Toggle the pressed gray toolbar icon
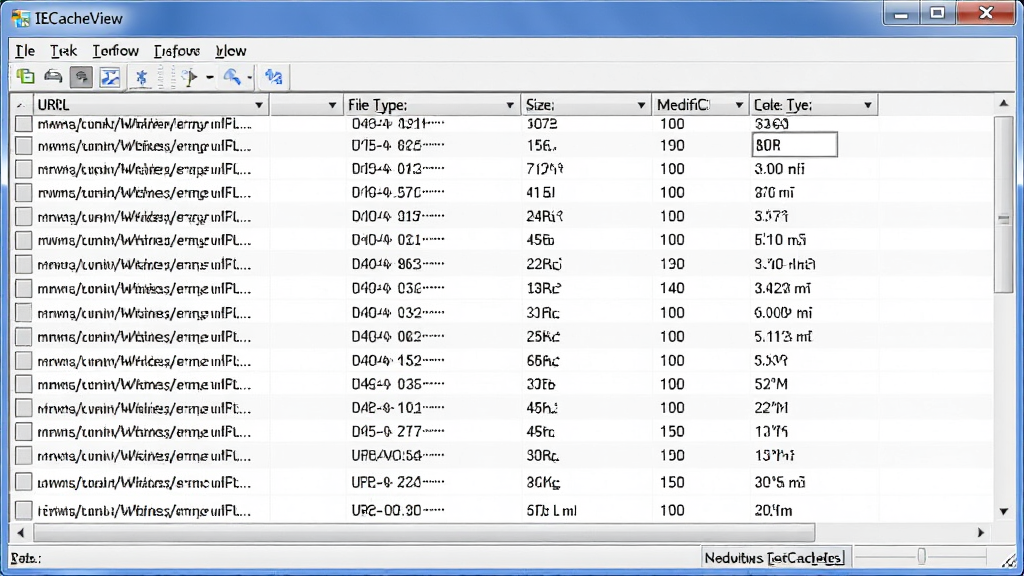This screenshot has height=576, width=1024. coord(81,77)
